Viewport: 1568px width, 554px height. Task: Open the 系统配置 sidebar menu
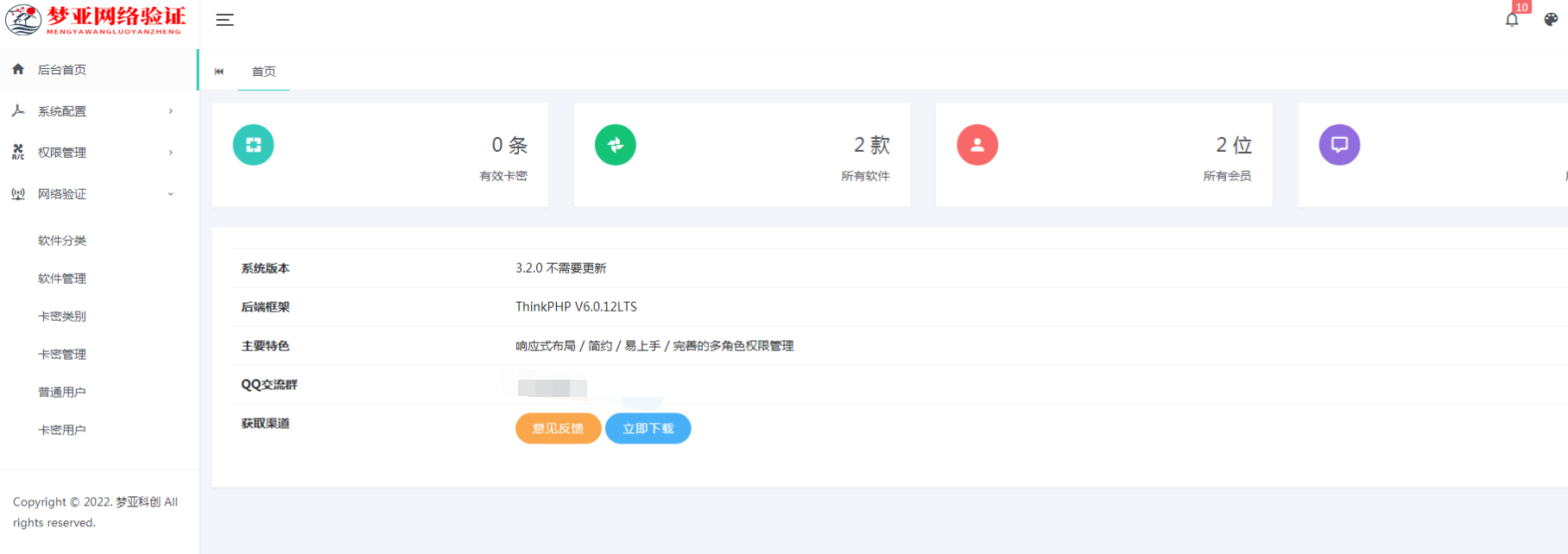(x=98, y=111)
